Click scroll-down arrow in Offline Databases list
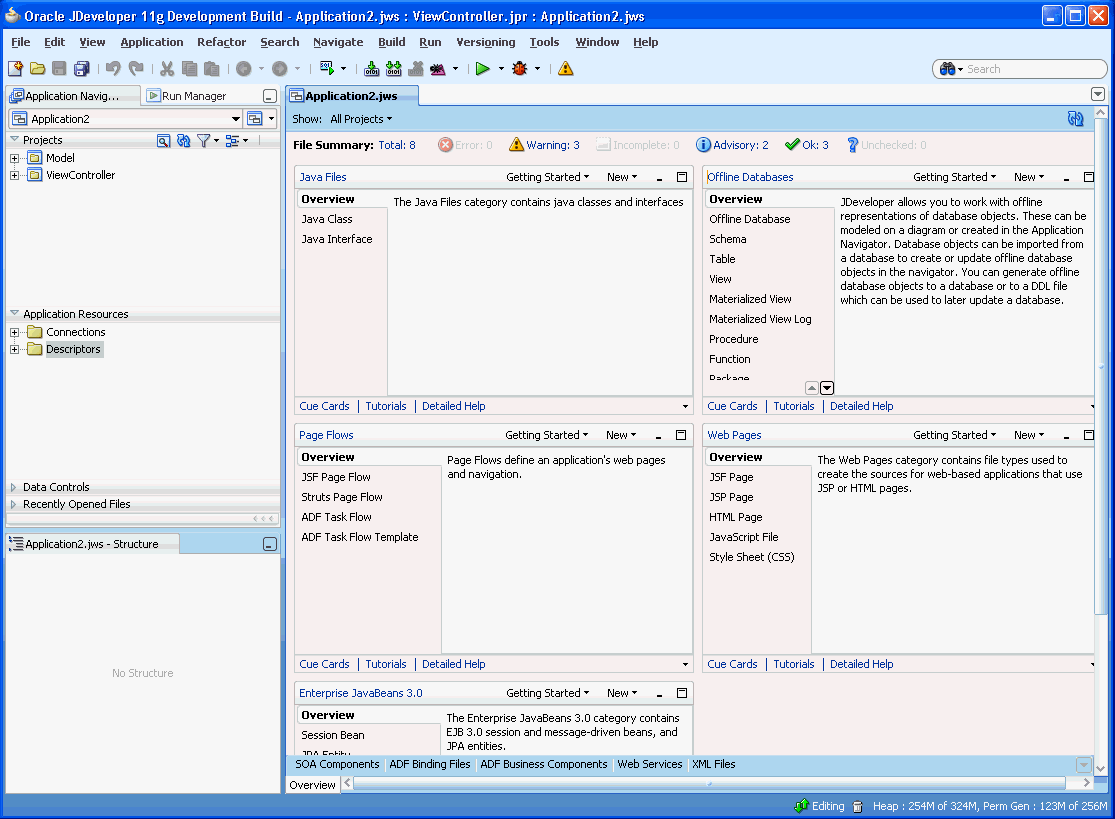 tap(826, 388)
